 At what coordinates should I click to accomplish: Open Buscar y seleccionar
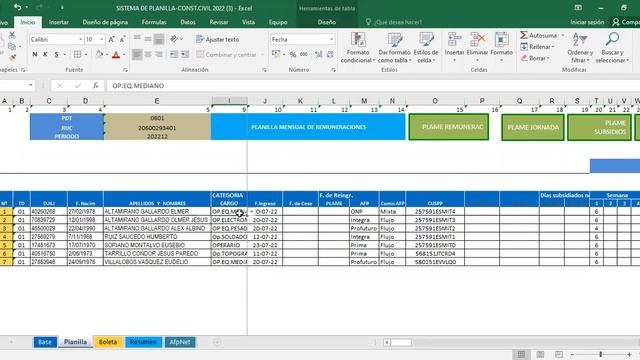(612, 48)
